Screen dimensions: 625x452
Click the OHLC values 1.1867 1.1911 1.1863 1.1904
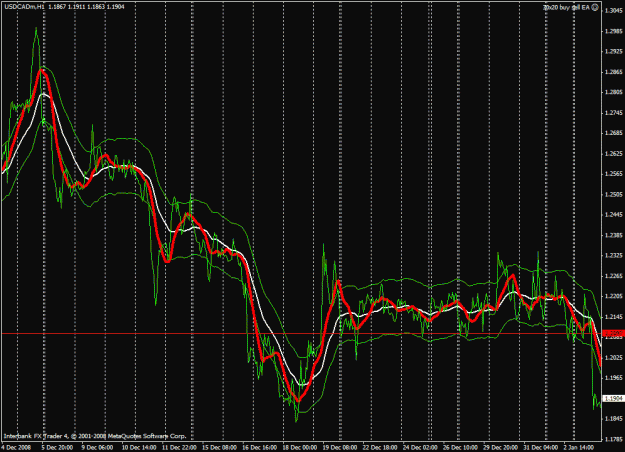click(x=86, y=7)
